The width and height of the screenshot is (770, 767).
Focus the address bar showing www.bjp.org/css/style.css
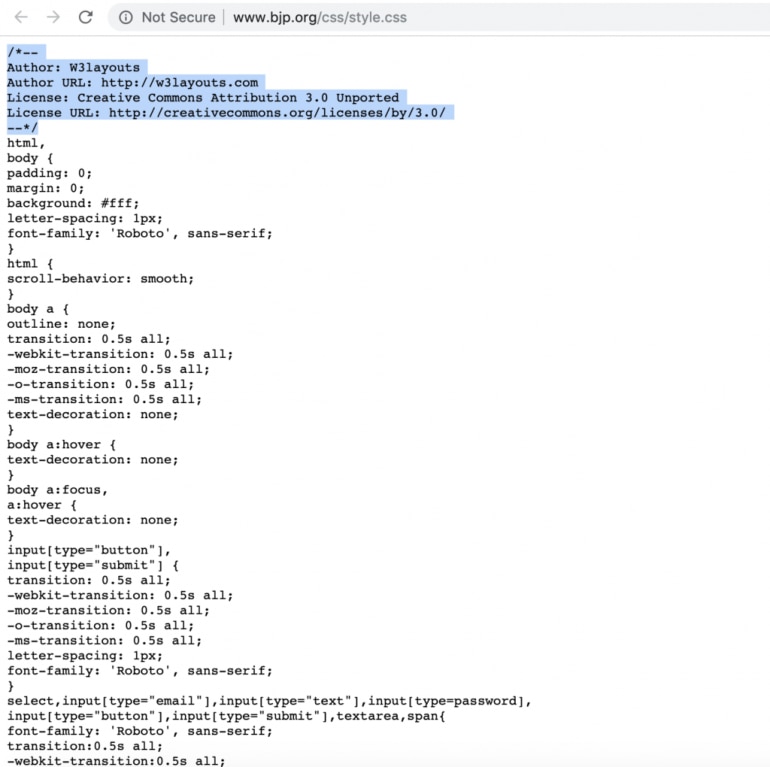(320, 17)
